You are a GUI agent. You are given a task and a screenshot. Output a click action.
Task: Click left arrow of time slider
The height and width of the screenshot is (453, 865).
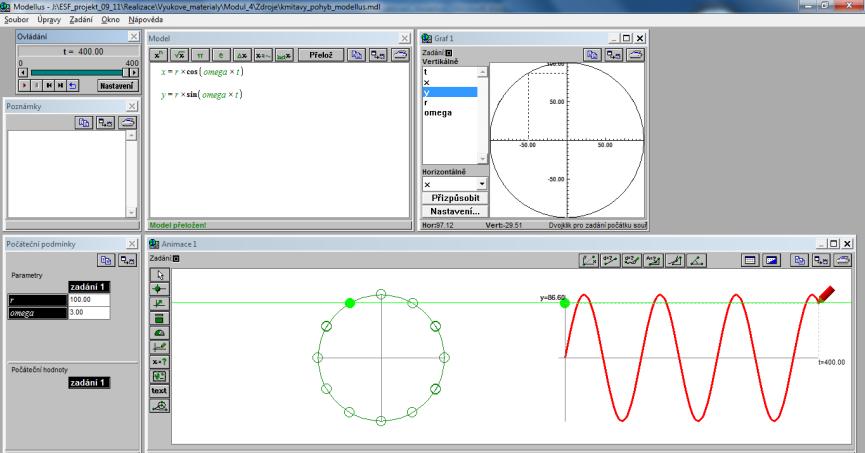[x=23, y=72]
